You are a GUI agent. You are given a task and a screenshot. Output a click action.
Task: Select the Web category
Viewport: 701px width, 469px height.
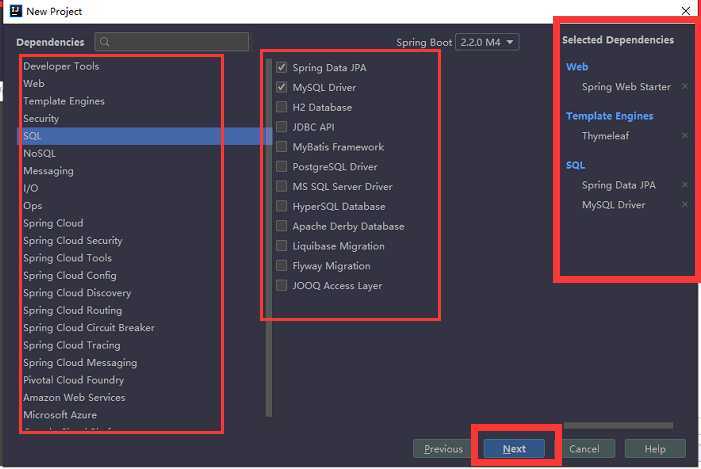pos(34,84)
